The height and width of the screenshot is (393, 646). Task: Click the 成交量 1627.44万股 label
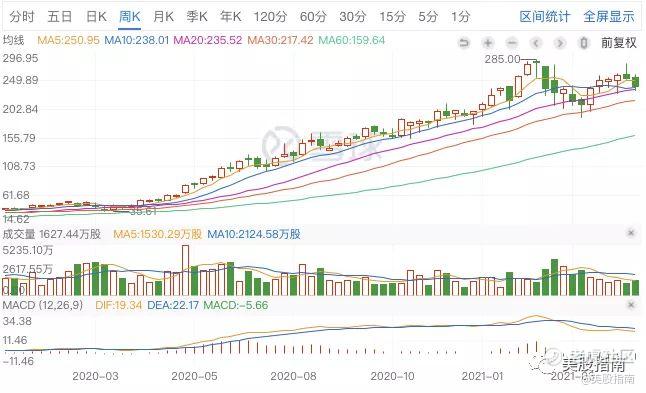[x=51, y=234]
